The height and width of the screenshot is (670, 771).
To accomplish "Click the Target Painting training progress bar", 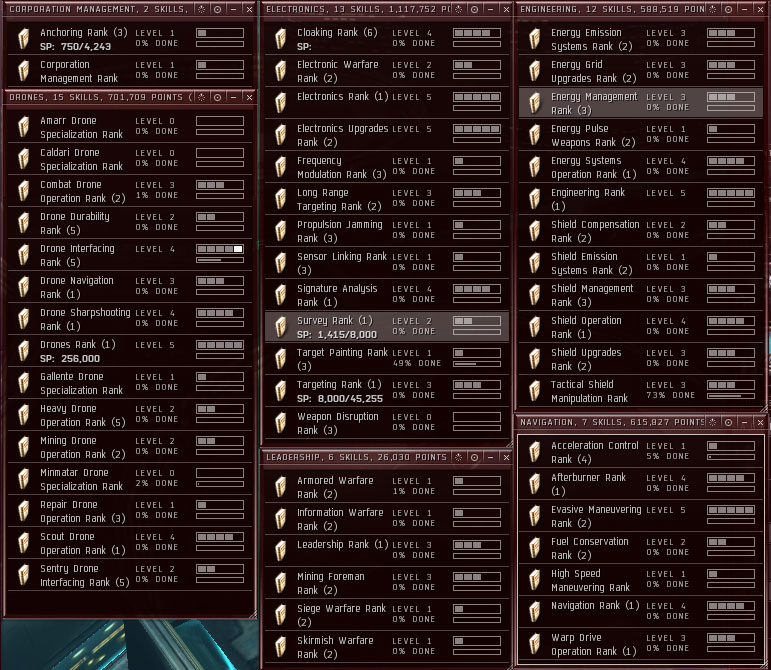I will tap(477, 364).
